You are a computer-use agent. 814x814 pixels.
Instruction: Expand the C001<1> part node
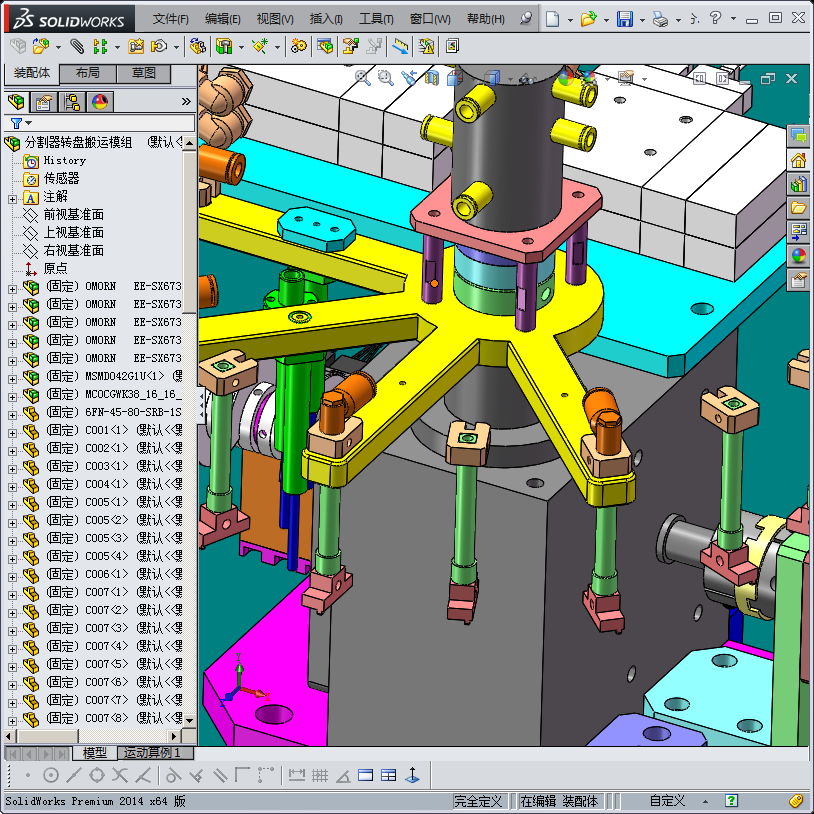coord(12,433)
